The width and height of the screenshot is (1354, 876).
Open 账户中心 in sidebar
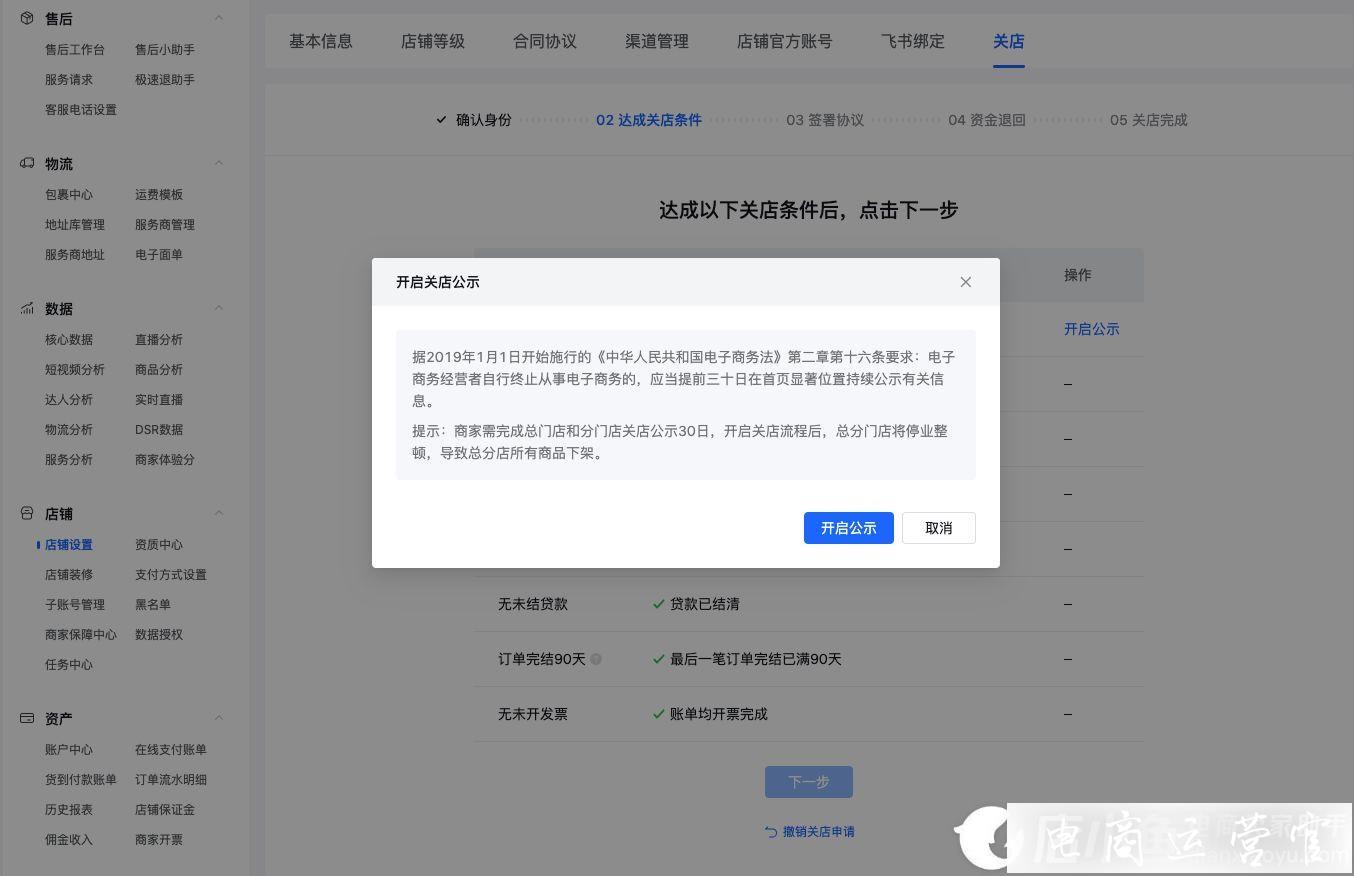tap(69, 749)
